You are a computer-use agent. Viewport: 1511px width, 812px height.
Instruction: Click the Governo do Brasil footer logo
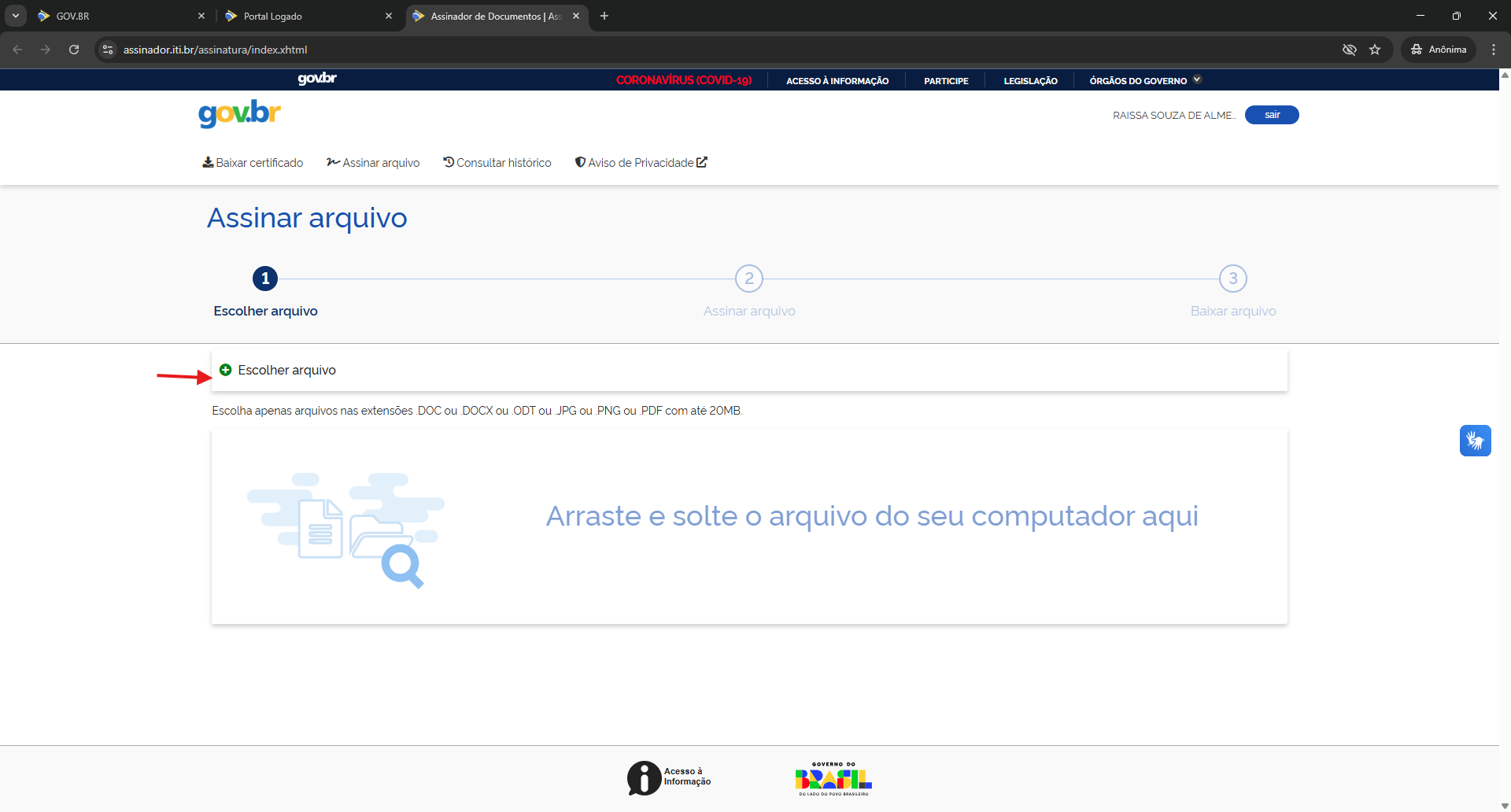point(833,779)
